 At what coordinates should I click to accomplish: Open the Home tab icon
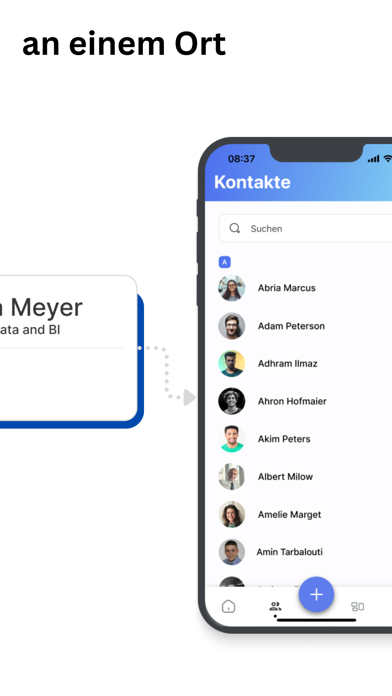point(228,606)
